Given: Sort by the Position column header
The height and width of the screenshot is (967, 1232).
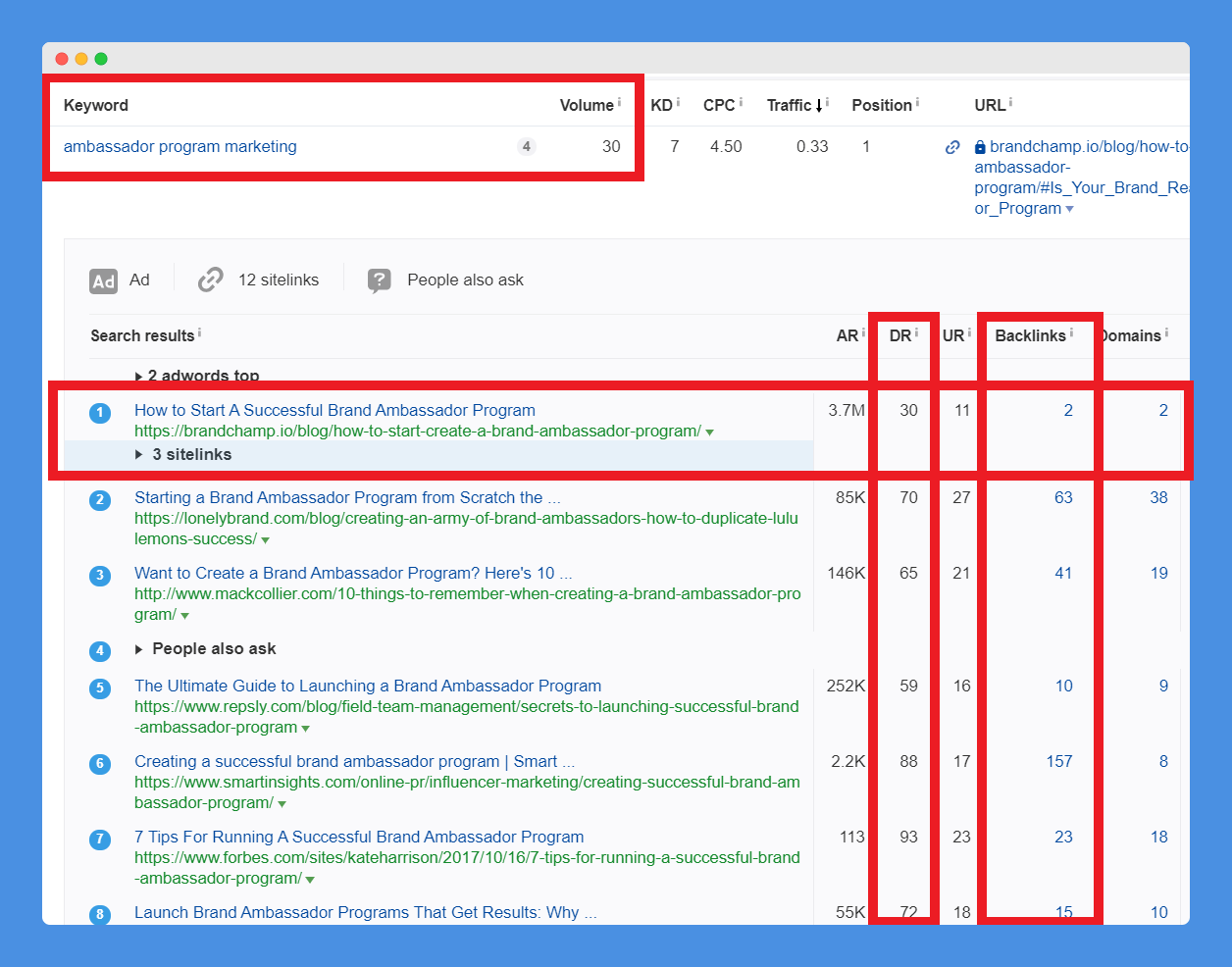Looking at the screenshot, I should point(882,105).
